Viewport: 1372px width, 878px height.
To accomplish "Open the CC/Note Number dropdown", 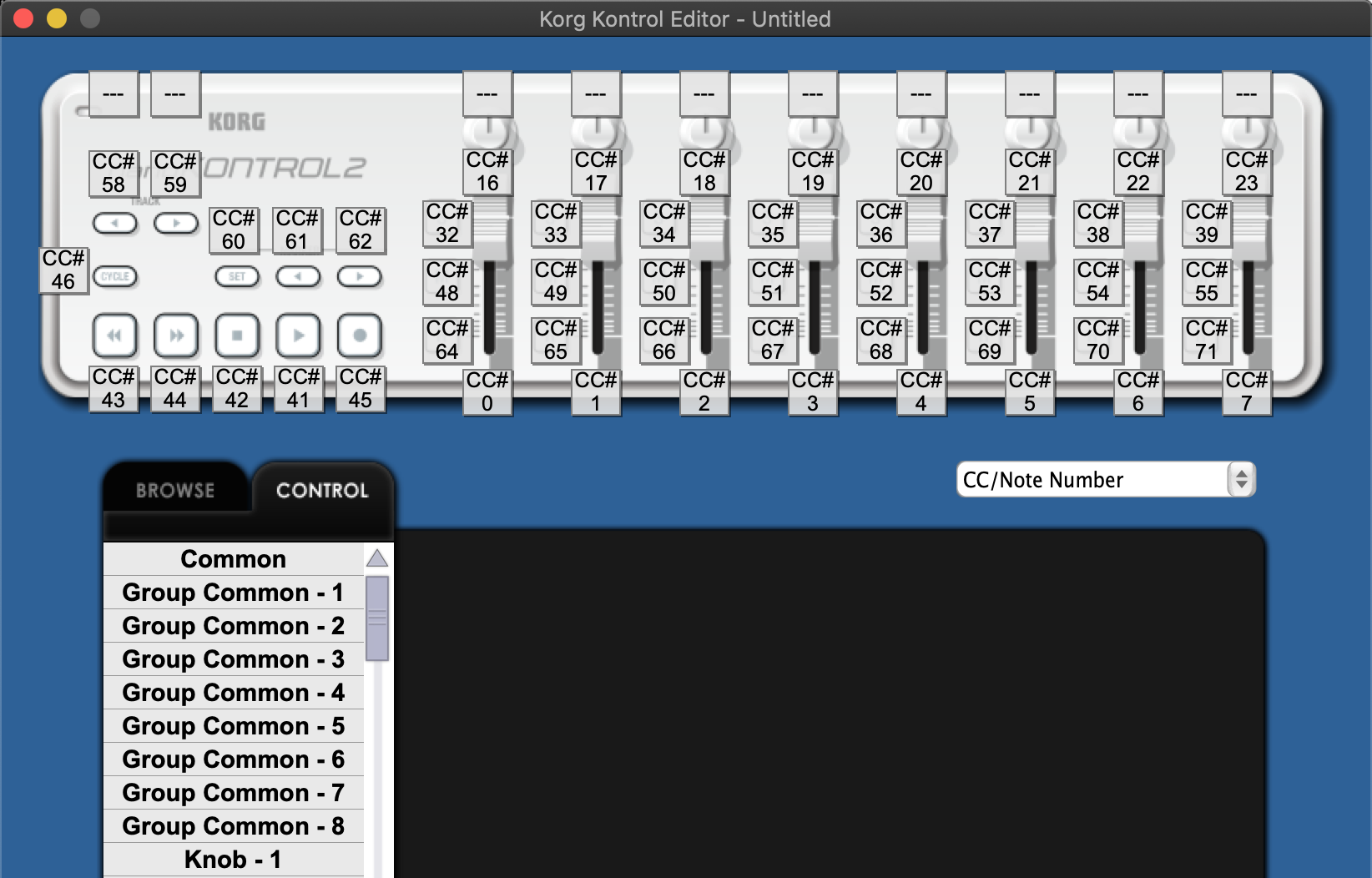I will tap(1106, 480).
